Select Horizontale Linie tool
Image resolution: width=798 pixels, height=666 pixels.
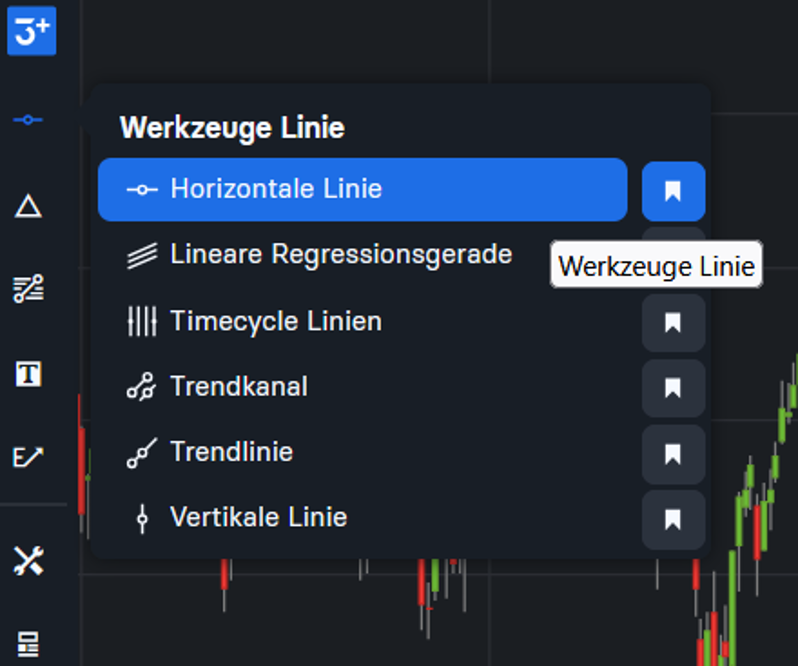[x=362, y=189]
